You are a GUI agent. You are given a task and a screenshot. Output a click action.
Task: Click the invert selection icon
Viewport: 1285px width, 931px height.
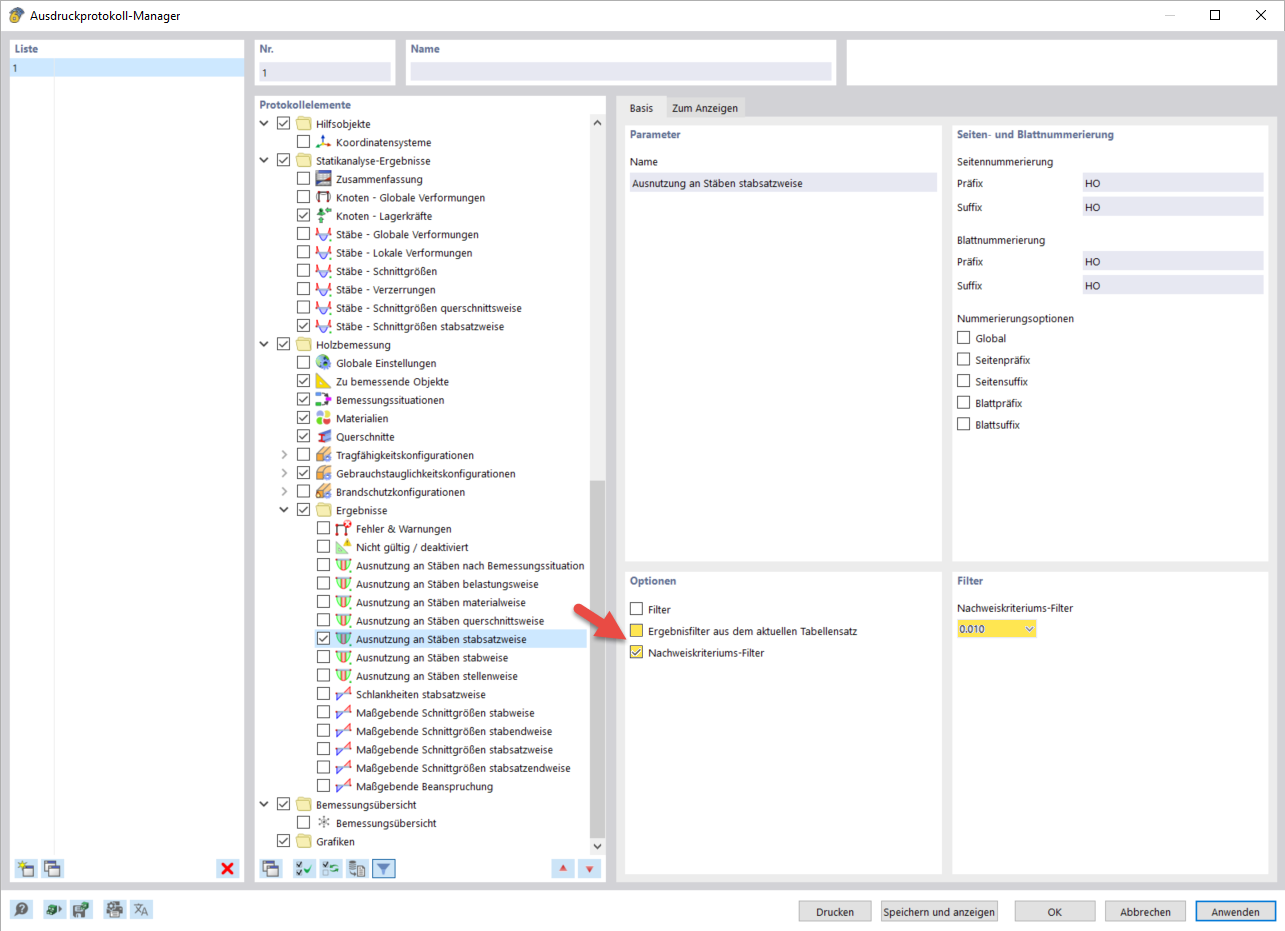330,869
